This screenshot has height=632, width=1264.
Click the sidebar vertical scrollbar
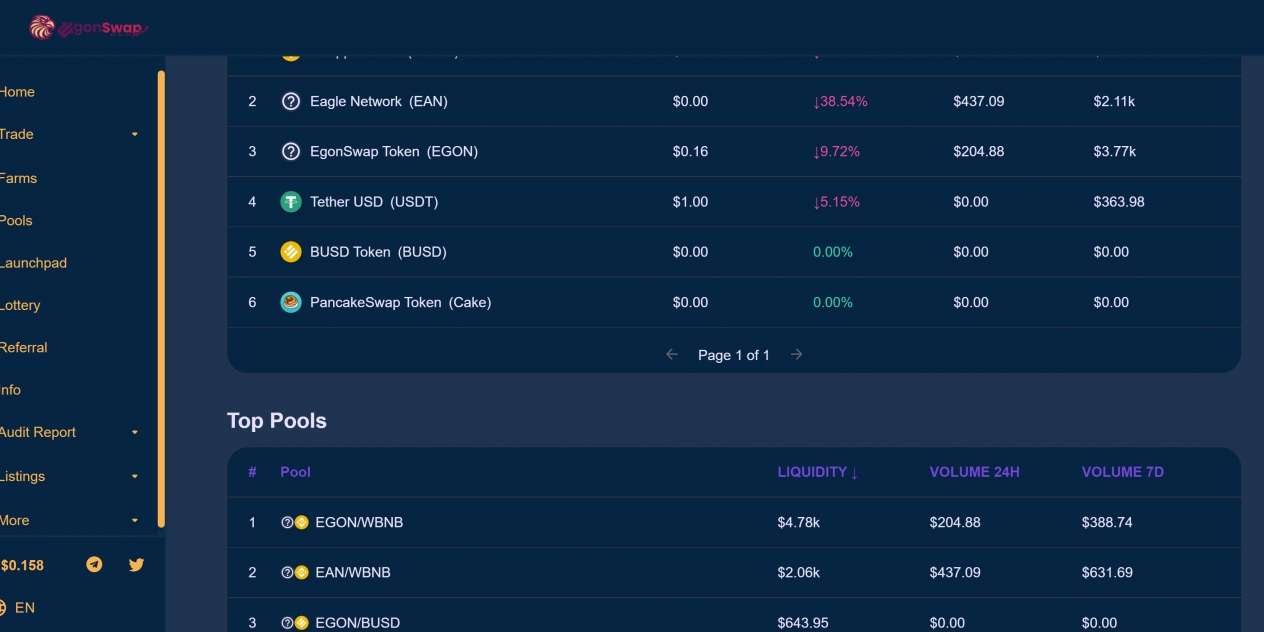pos(161,298)
